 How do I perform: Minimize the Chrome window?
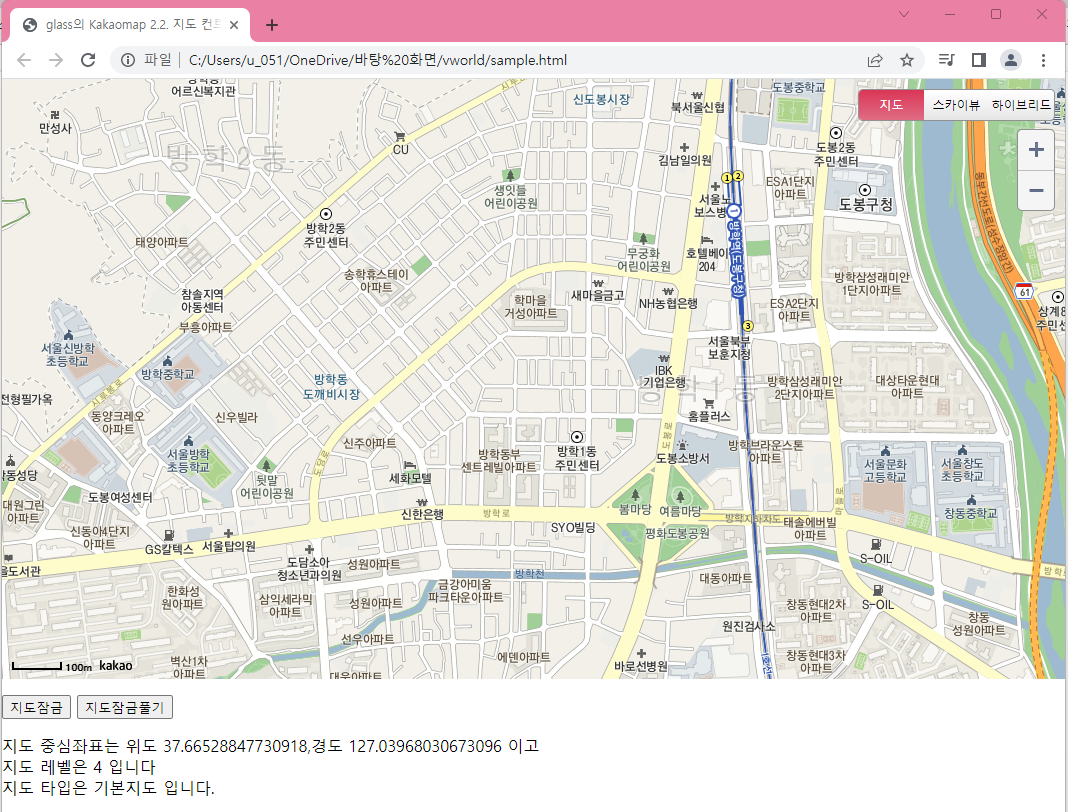tap(950, 14)
